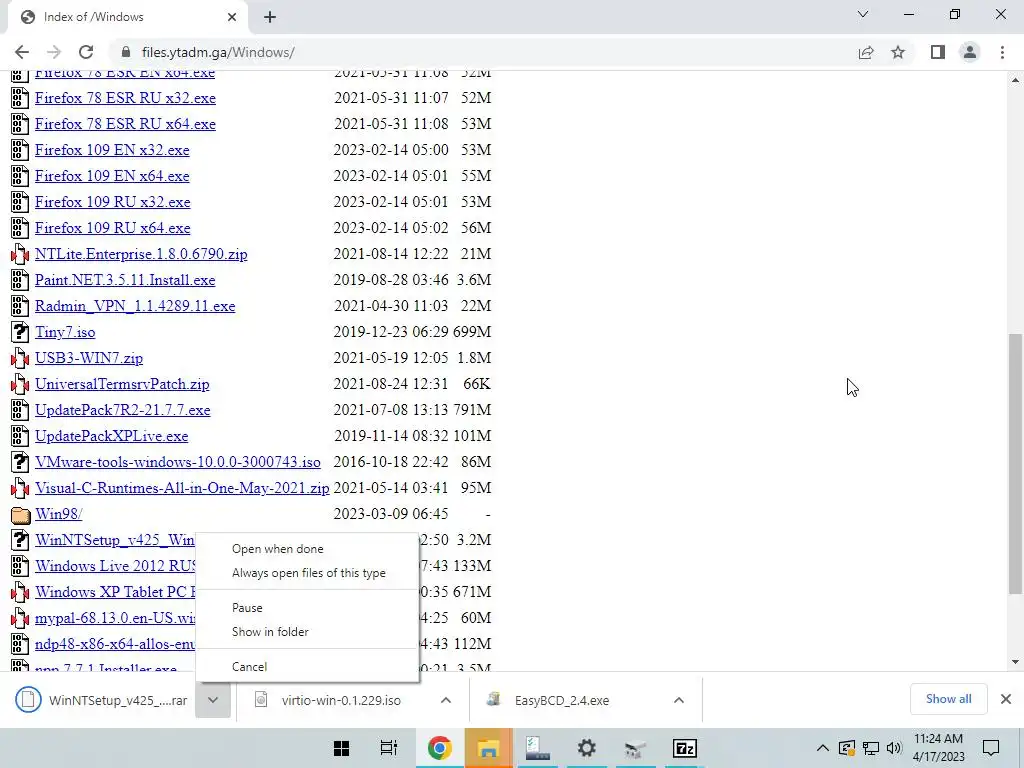Show hidden system tray icons
The width and height of the screenshot is (1024, 768).
(x=823, y=748)
